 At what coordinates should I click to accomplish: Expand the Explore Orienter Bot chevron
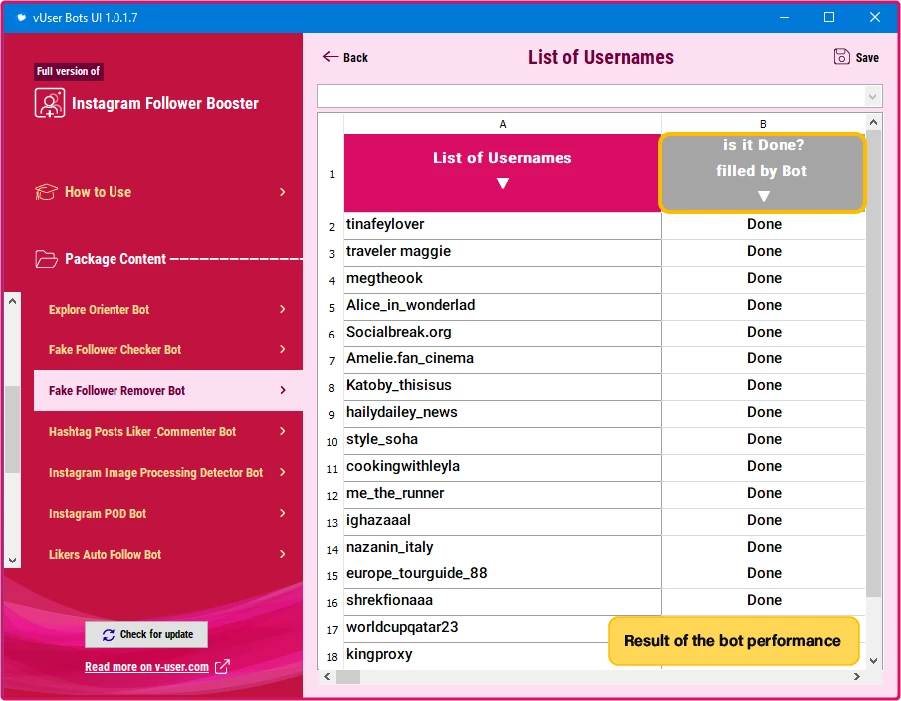pyautogui.click(x=282, y=309)
